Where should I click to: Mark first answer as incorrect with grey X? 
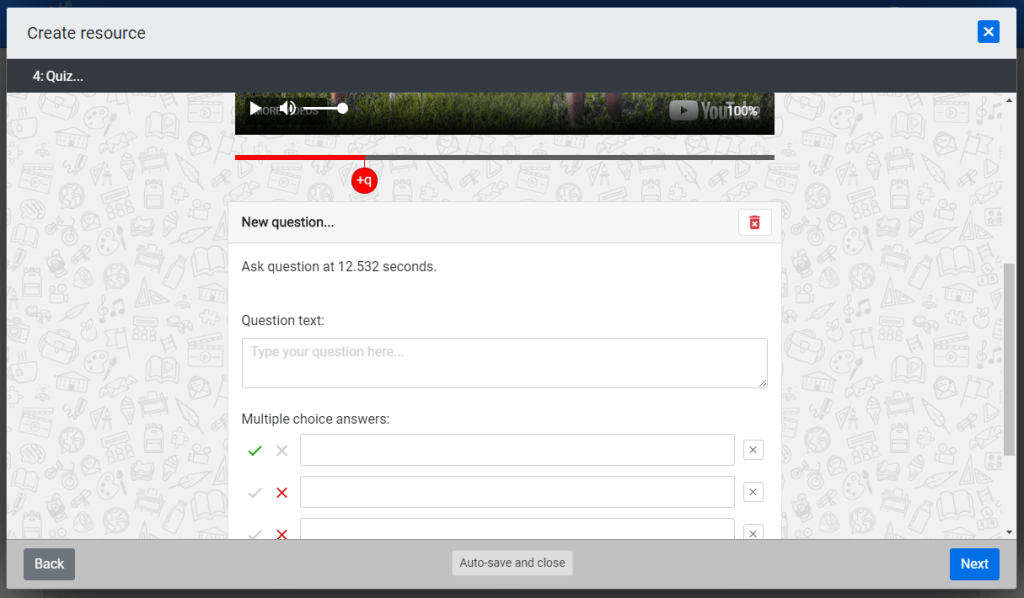(282, 451)
